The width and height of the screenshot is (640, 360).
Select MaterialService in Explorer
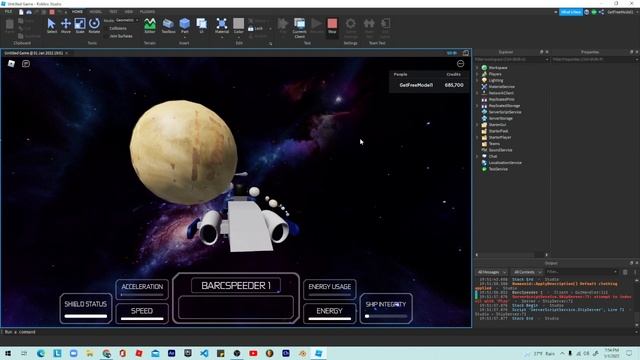click(501, 87)
